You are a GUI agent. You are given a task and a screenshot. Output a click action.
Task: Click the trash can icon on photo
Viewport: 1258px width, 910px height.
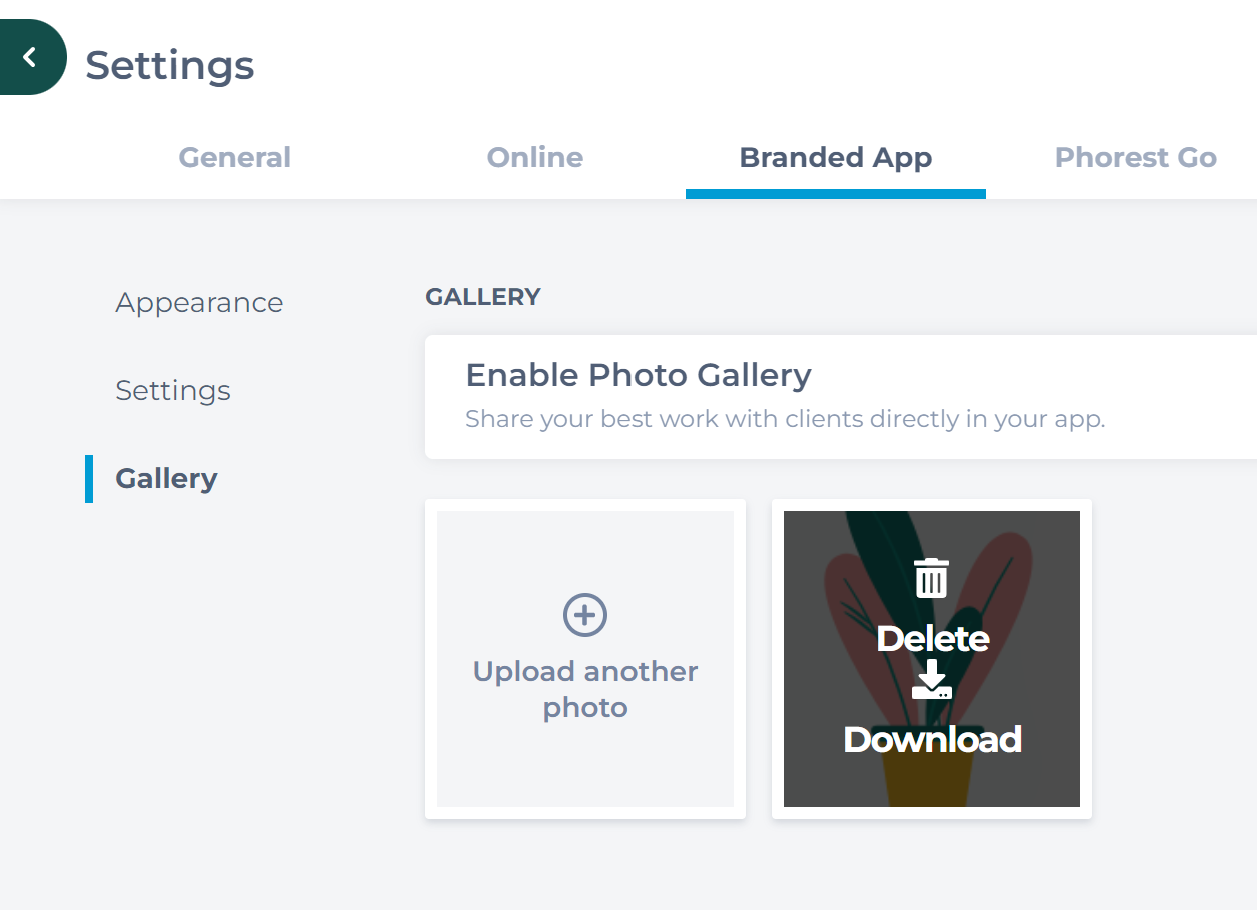(x=932, y=578)
